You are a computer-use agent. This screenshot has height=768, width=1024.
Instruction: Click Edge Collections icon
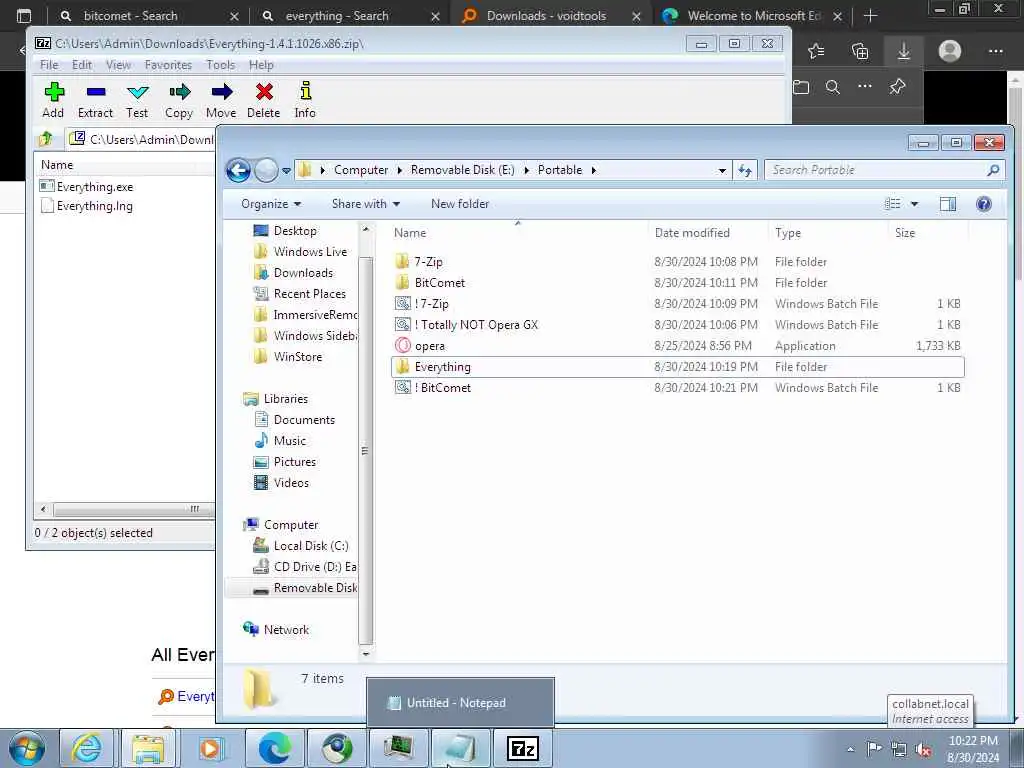point(860,51)
